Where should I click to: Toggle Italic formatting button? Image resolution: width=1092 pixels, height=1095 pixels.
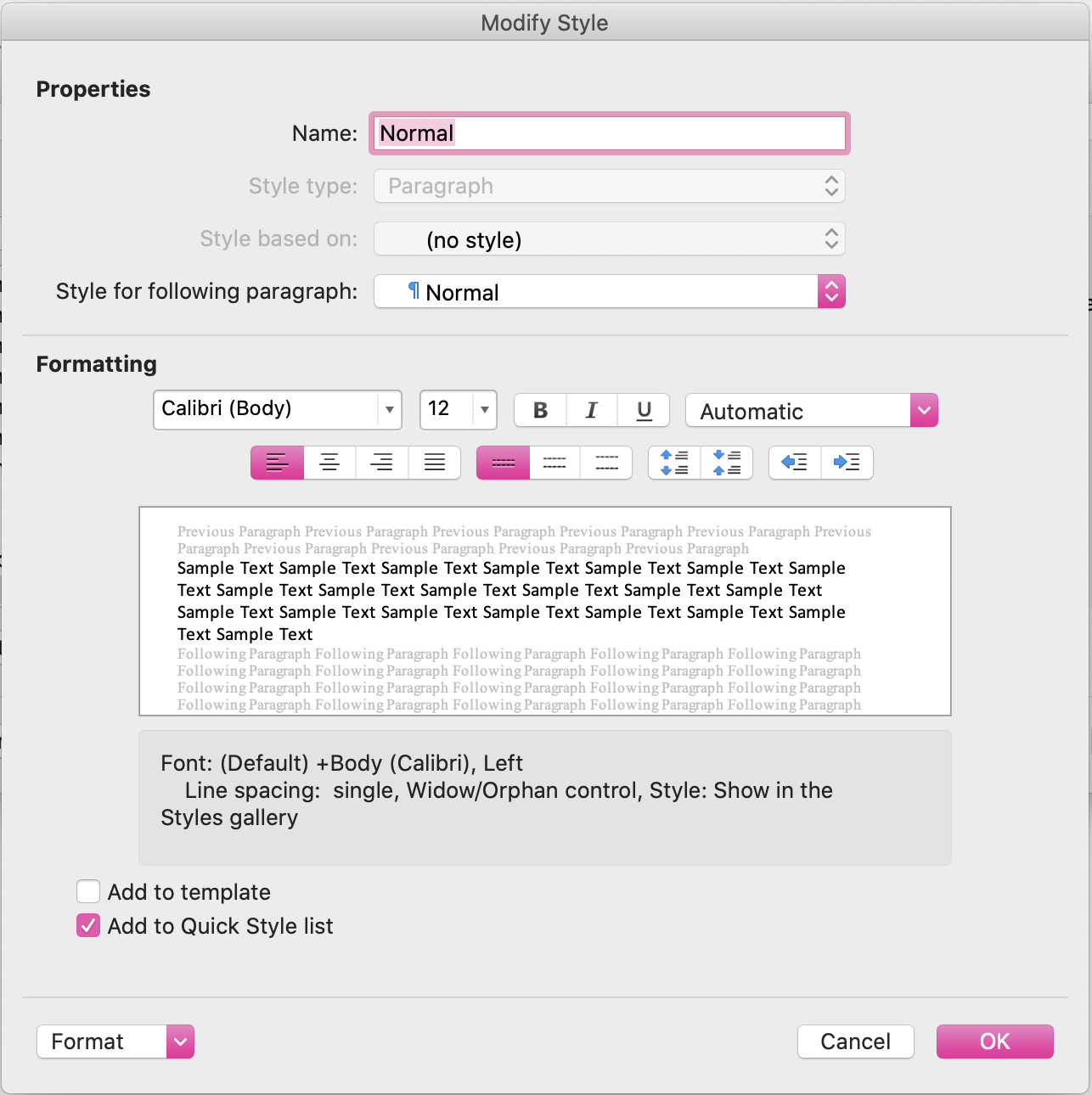coord(592,411)
